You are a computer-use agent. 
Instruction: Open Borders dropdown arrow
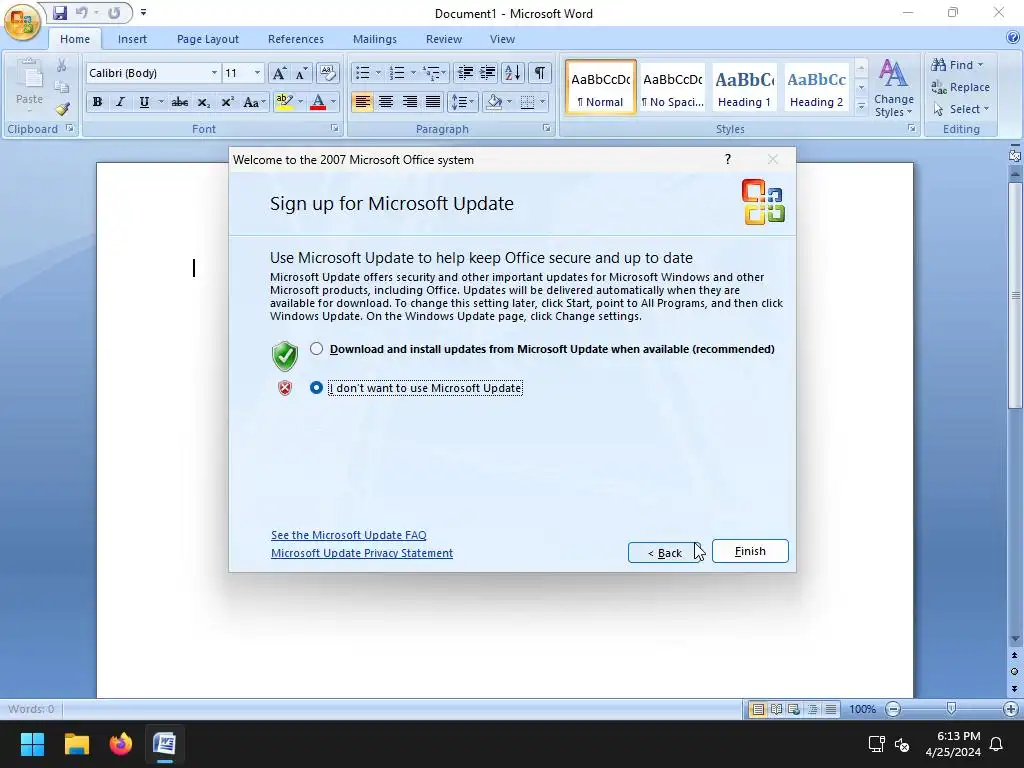coord(543,102)
